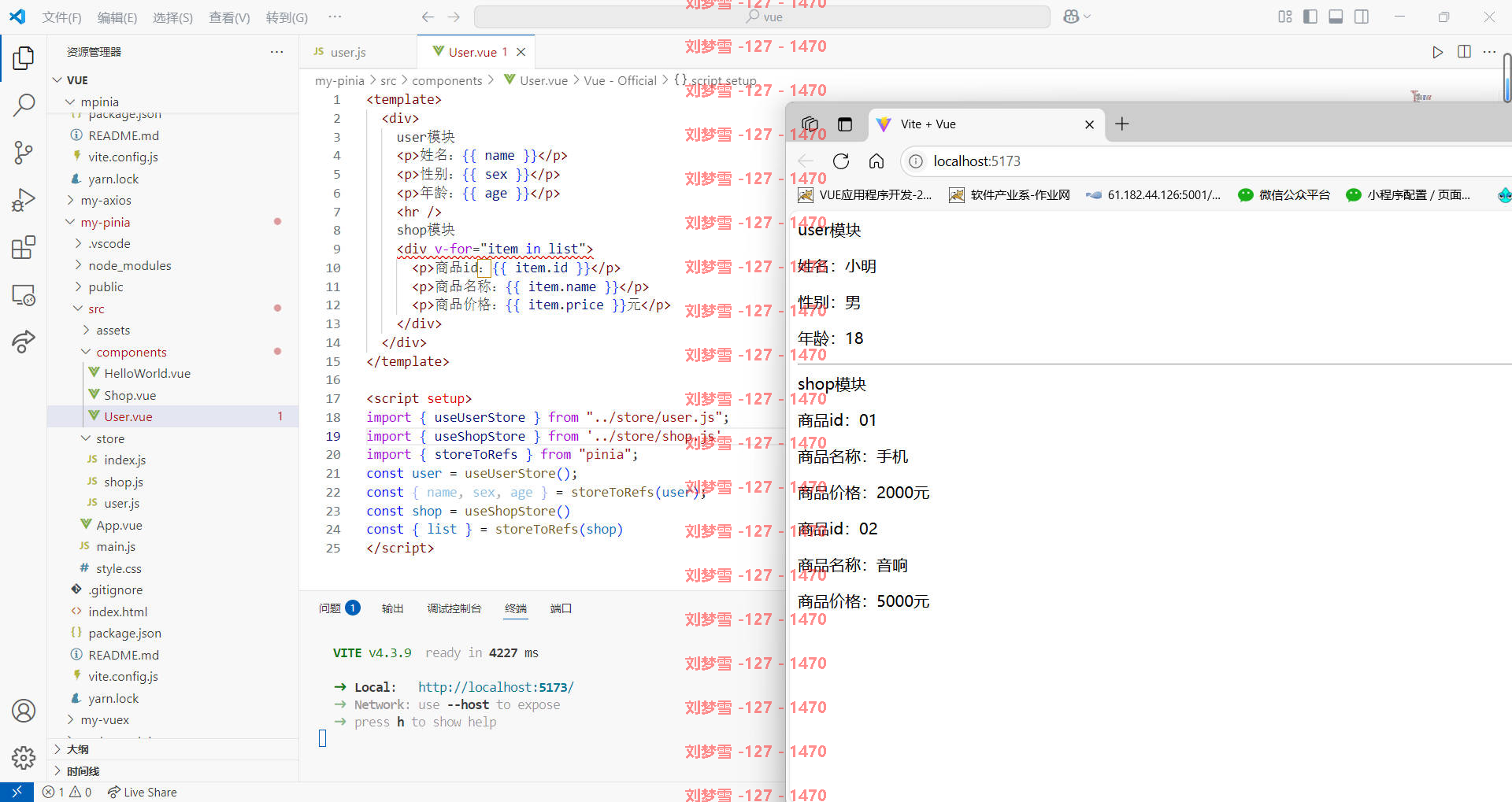Open the localhost:5173 terminal link
This screenshot has height=802, width=1512.
click(x=495, y=687)
